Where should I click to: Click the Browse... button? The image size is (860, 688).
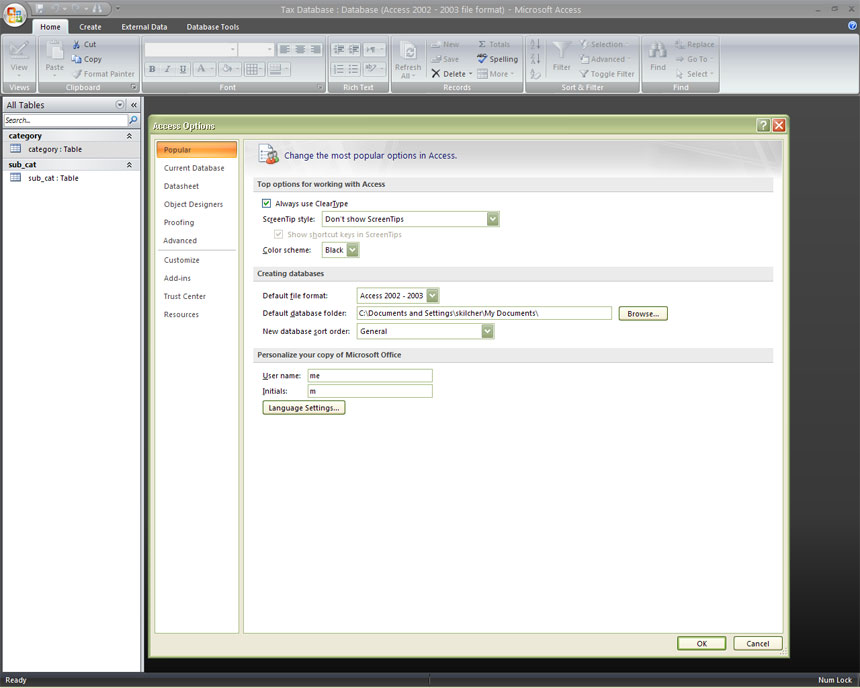click(x=643, y=313)
